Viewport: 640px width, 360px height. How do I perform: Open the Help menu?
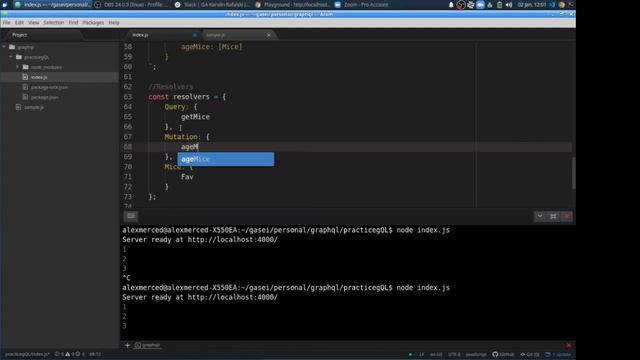(114, 22)
